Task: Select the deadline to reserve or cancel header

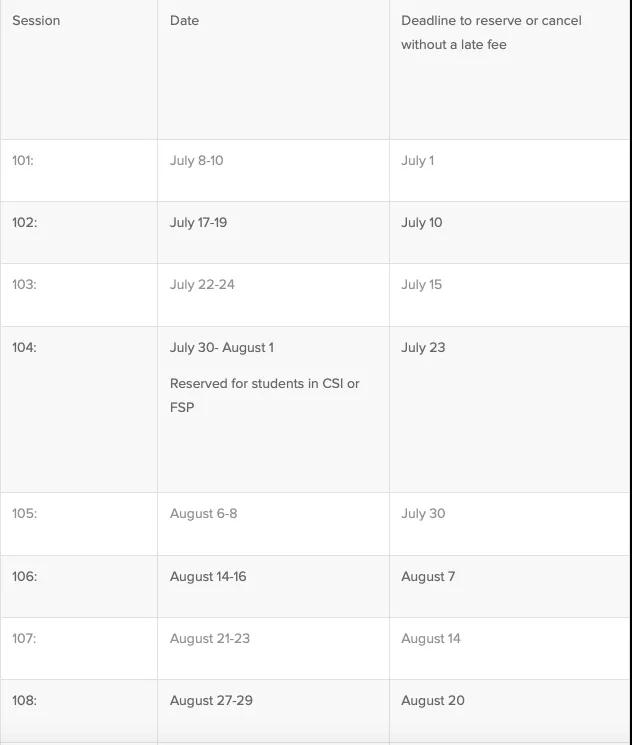Action: (x=491, y=32)
